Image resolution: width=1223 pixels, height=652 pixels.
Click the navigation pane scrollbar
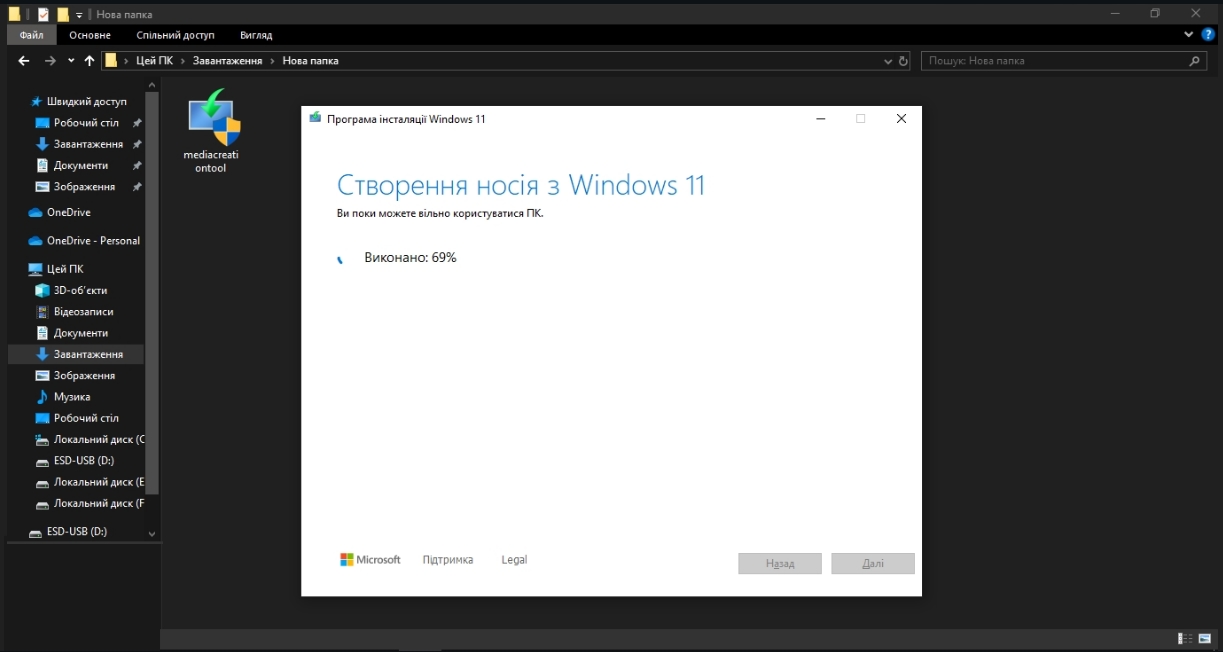pos(152,292)
